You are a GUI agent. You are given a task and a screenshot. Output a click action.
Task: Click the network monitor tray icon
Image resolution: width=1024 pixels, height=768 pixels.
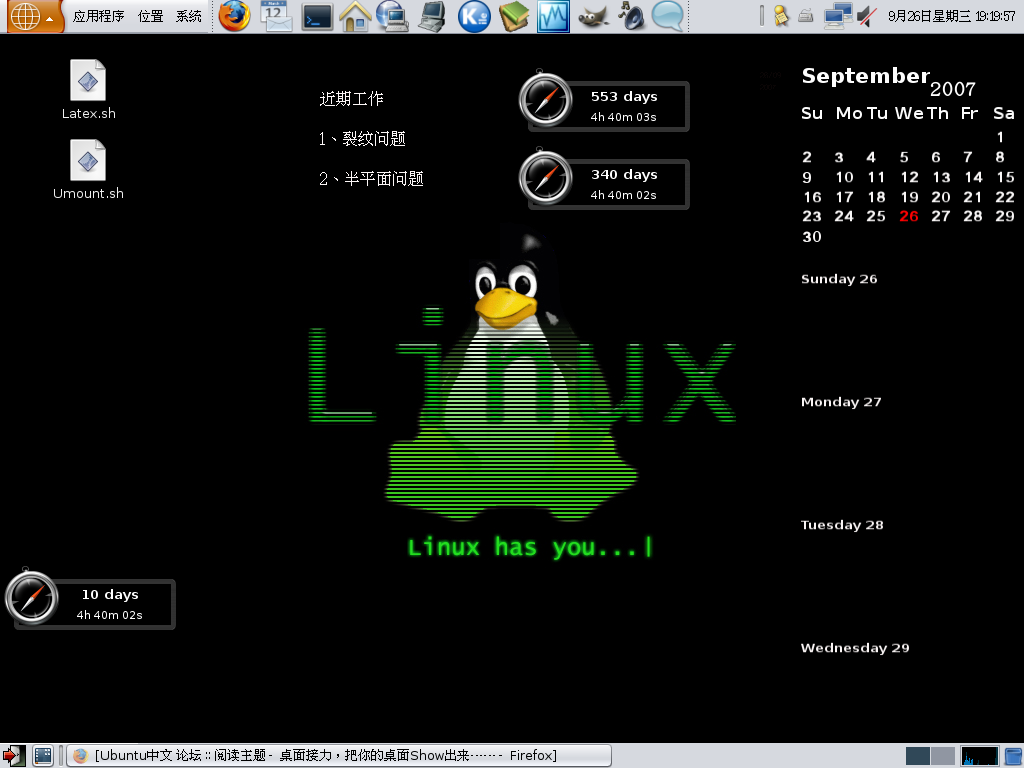click(838, 16)
